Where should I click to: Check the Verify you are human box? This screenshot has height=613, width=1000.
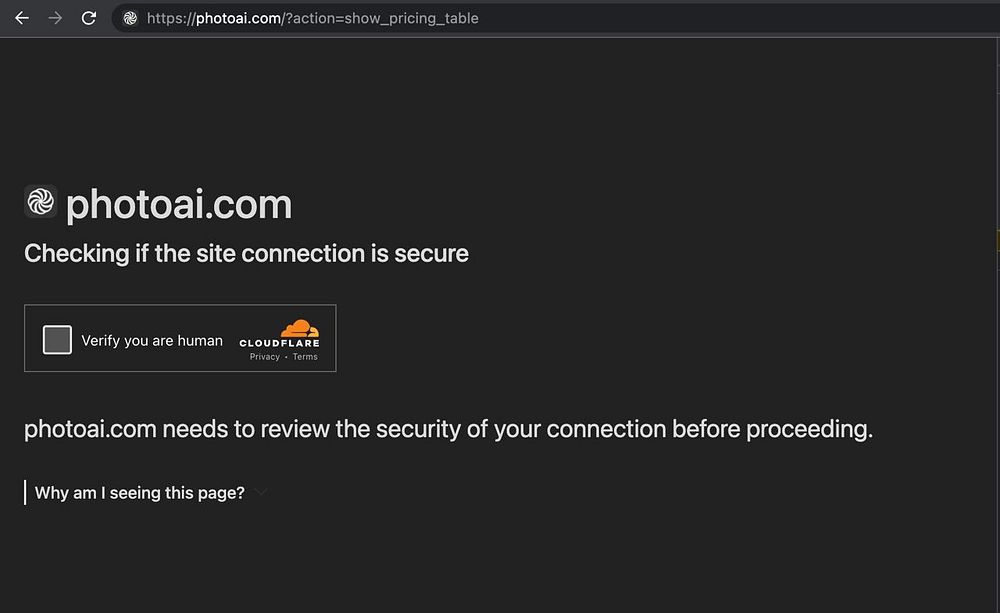[x=57, y=340]
